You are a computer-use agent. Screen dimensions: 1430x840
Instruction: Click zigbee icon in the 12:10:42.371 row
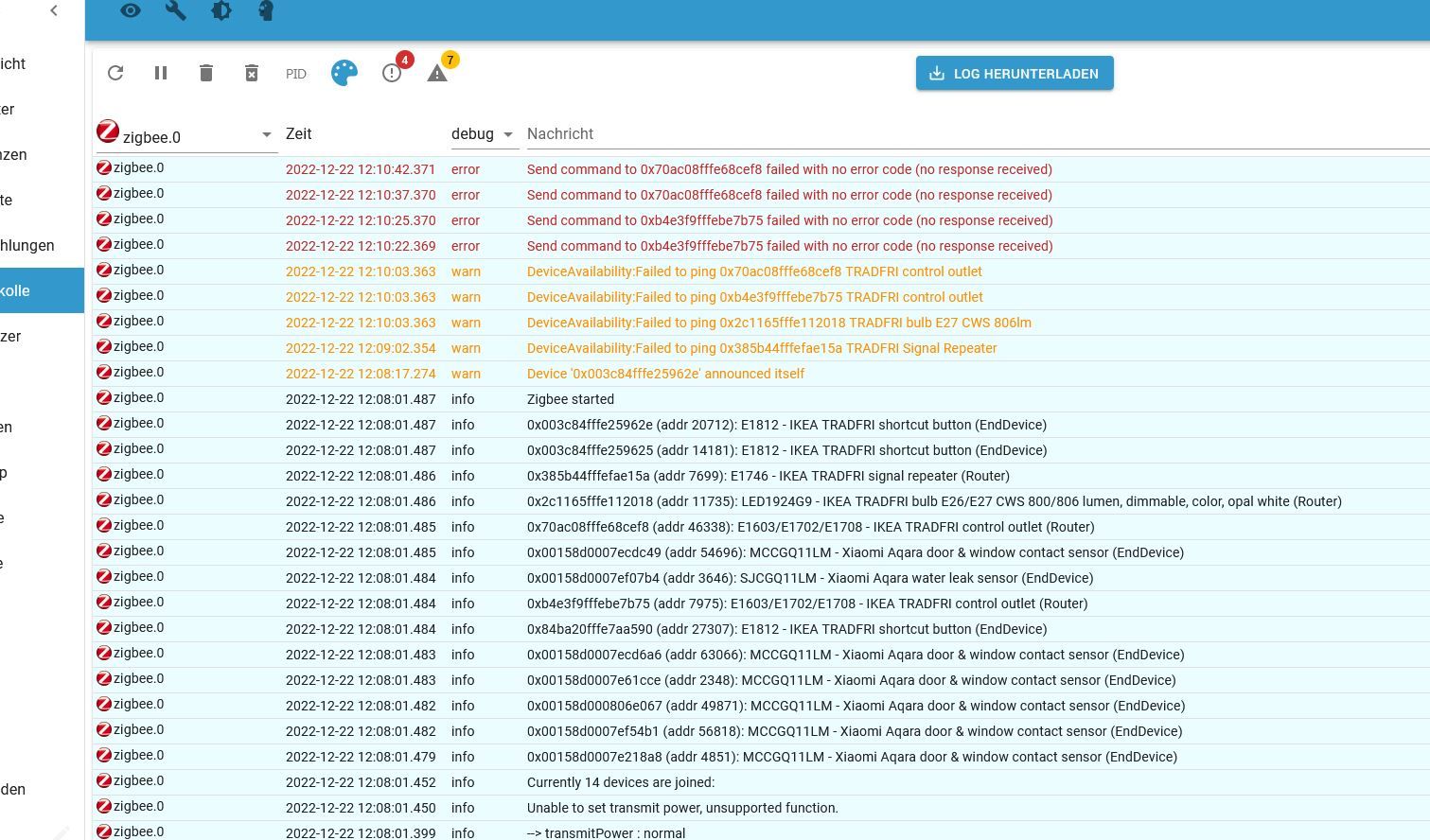(104, 167)
